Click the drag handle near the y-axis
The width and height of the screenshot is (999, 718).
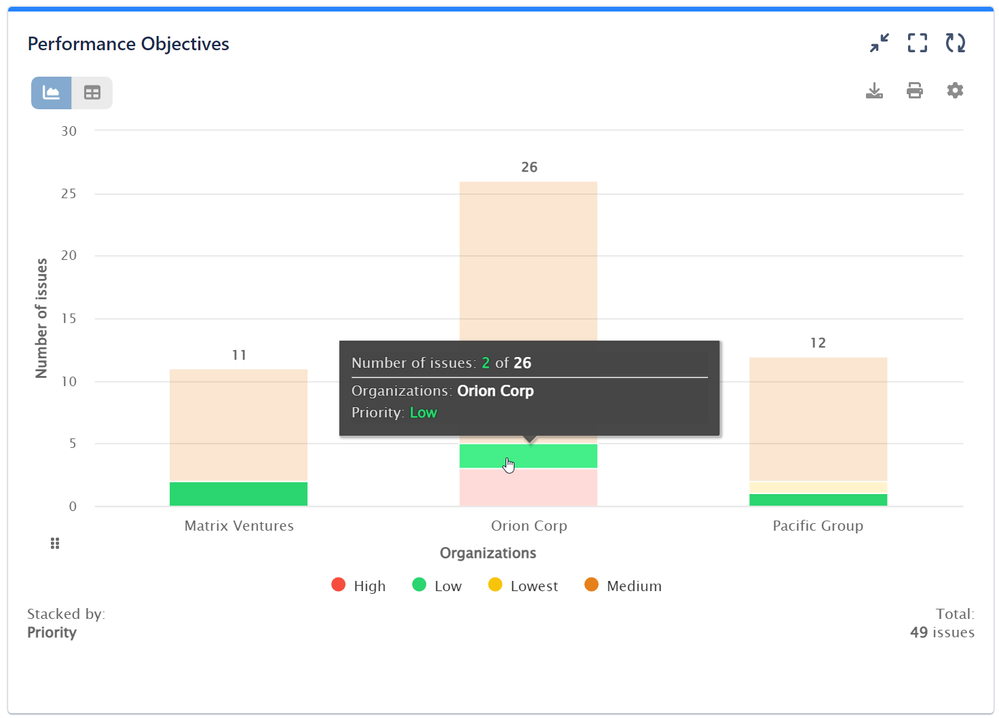coord(54,543)
